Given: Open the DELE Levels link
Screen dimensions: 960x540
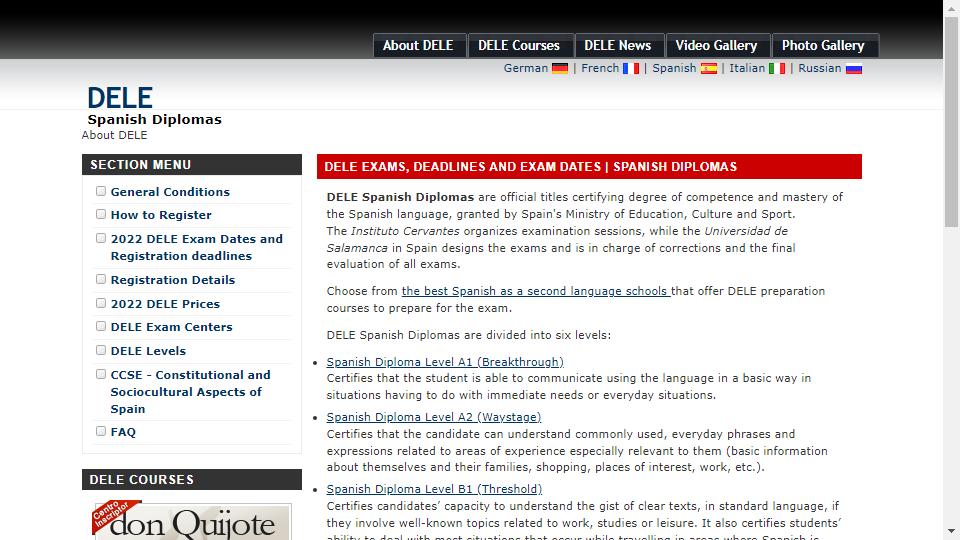Looking at the screenshot, I should [148, 351].
